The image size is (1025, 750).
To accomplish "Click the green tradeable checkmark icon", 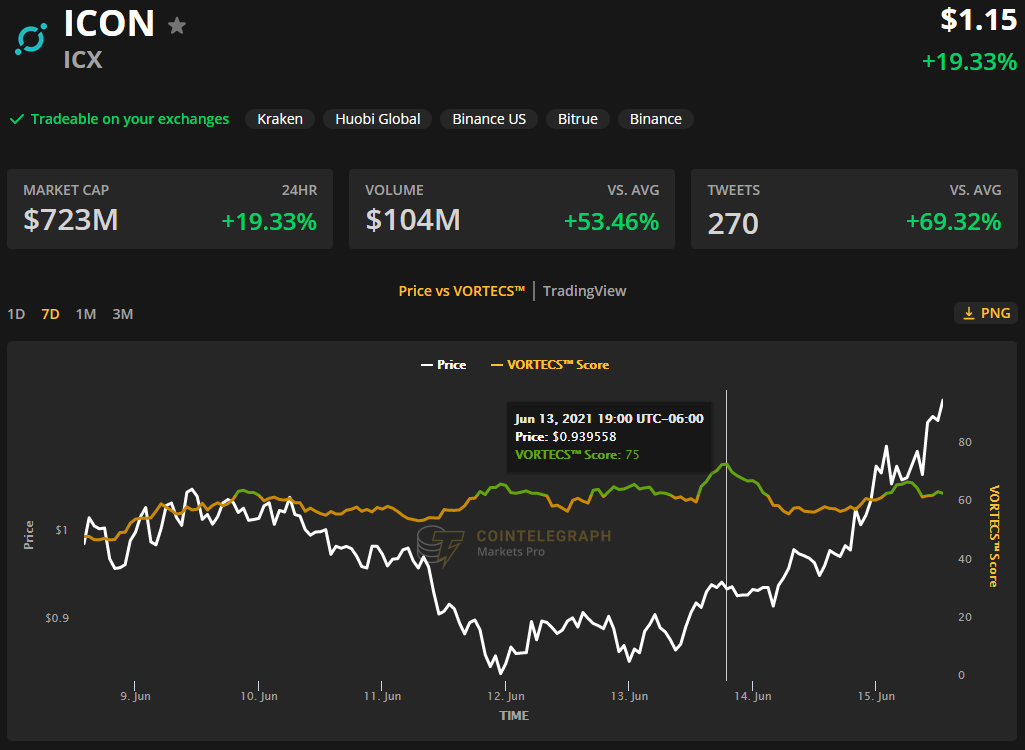I will pos(17,119).
